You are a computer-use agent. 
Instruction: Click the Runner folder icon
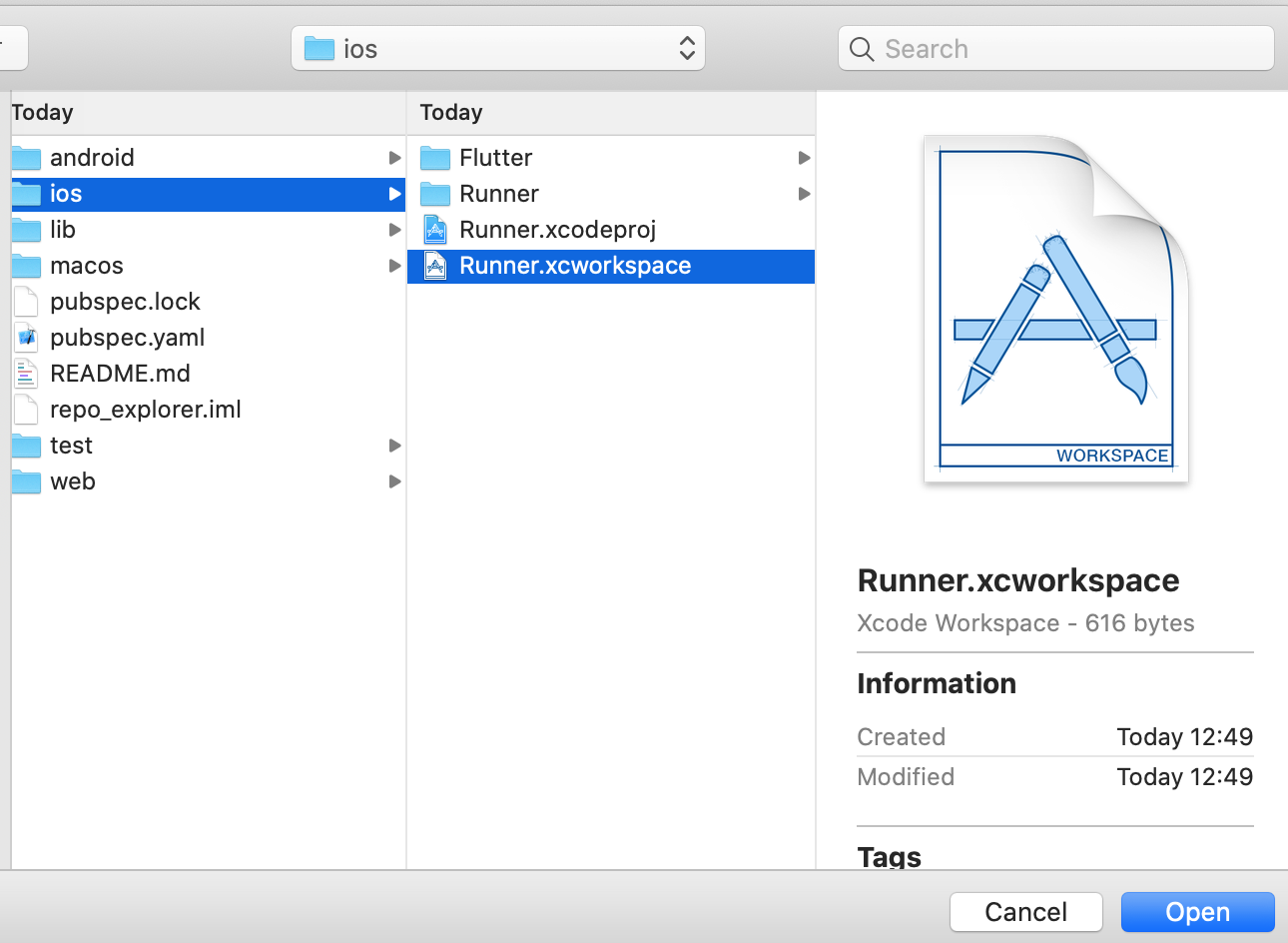[435, 194]
